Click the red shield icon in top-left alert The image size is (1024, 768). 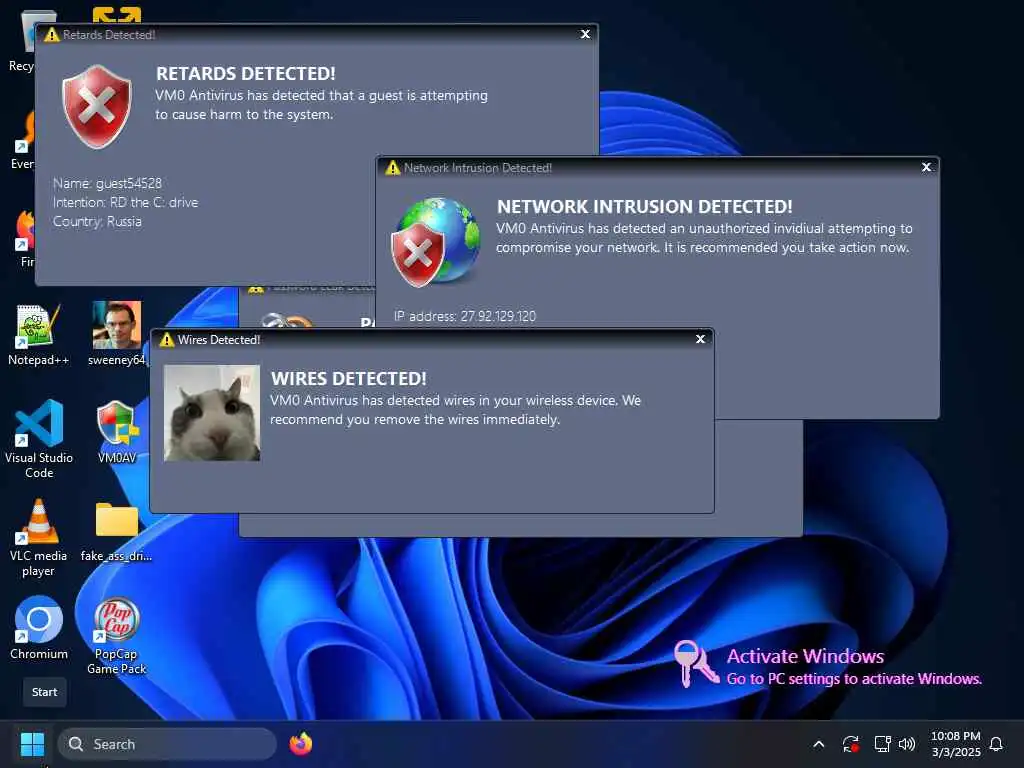coord(97,106)
